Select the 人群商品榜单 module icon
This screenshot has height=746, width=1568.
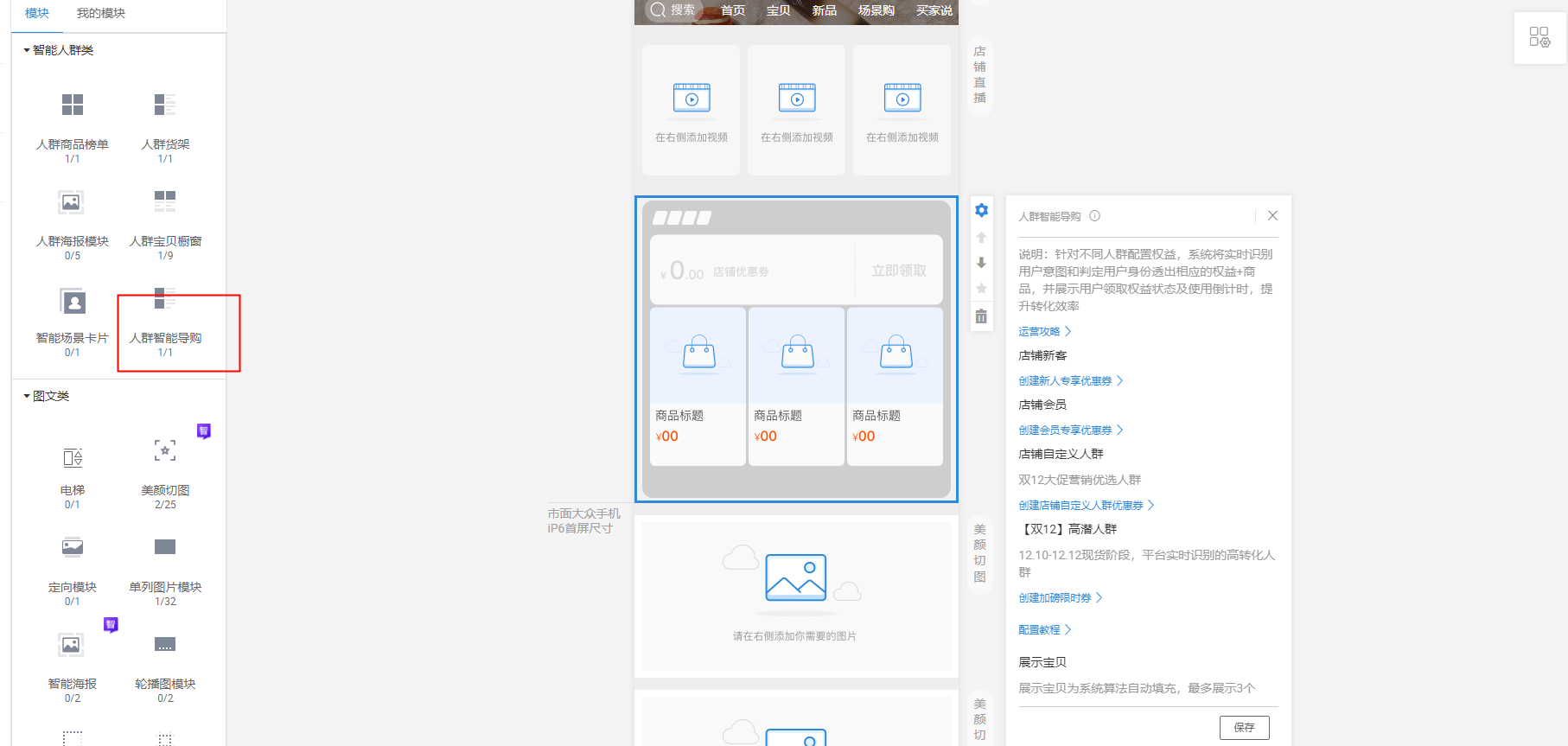pos(73,105)
